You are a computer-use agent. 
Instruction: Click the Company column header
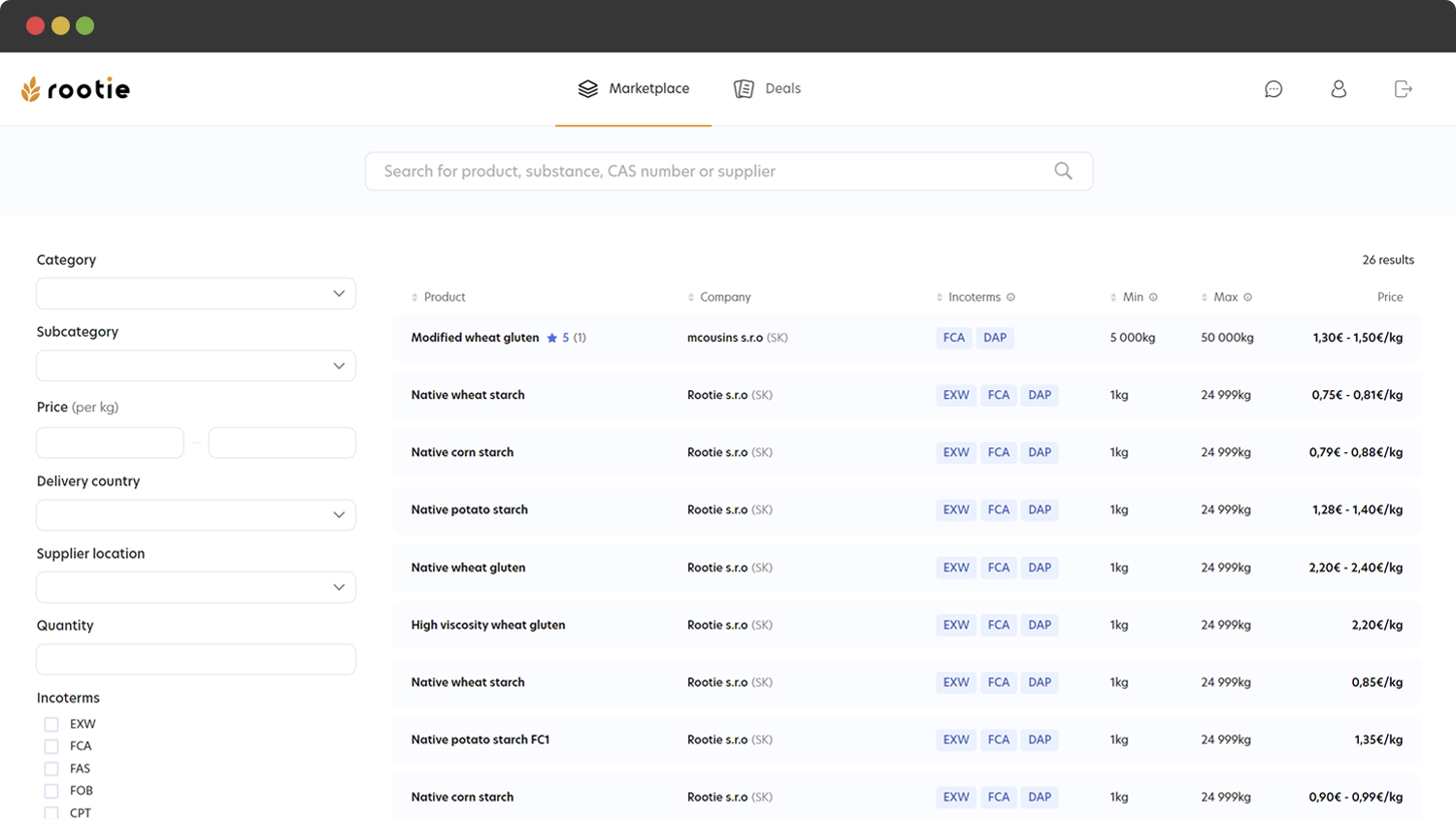725,297
